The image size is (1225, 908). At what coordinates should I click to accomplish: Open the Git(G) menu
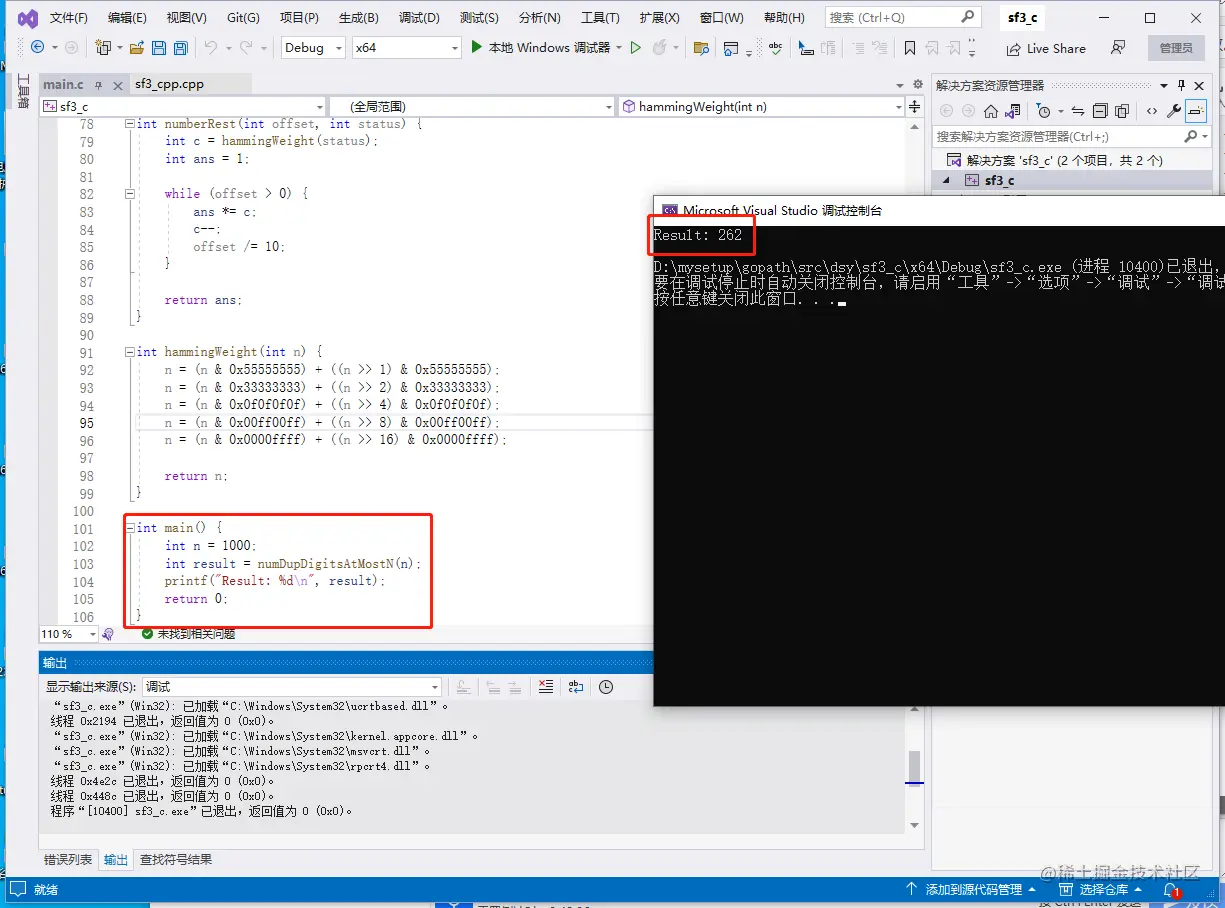(x=243, y=18)
